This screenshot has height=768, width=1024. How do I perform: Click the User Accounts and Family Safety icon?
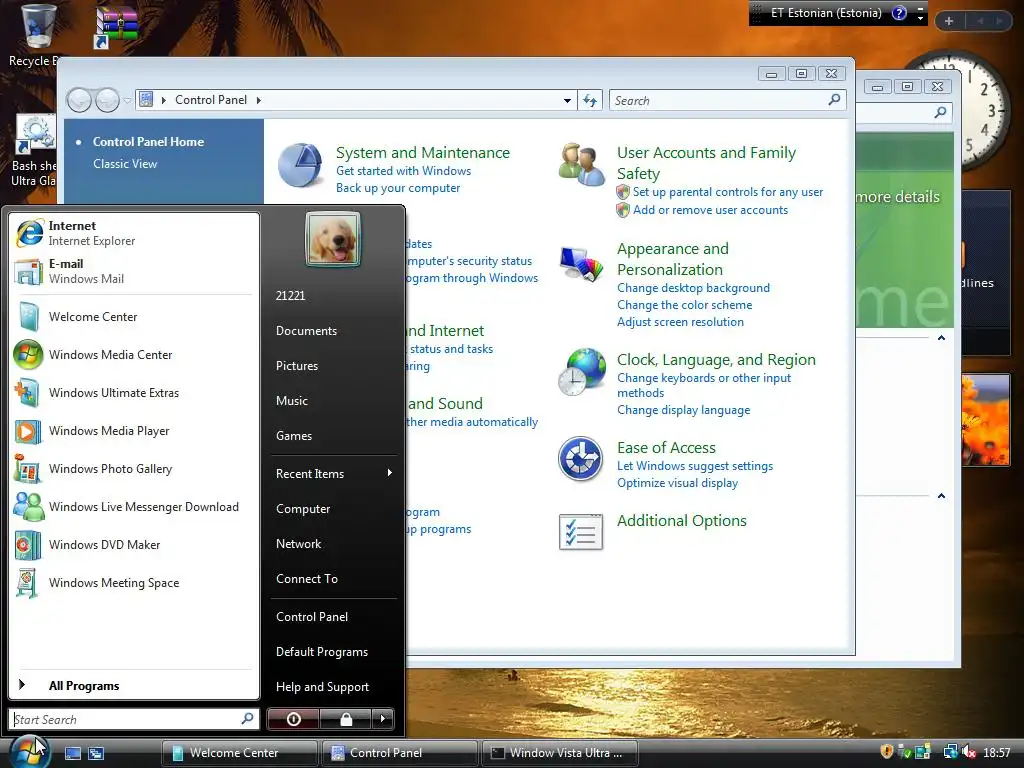[x=581, y=165]
